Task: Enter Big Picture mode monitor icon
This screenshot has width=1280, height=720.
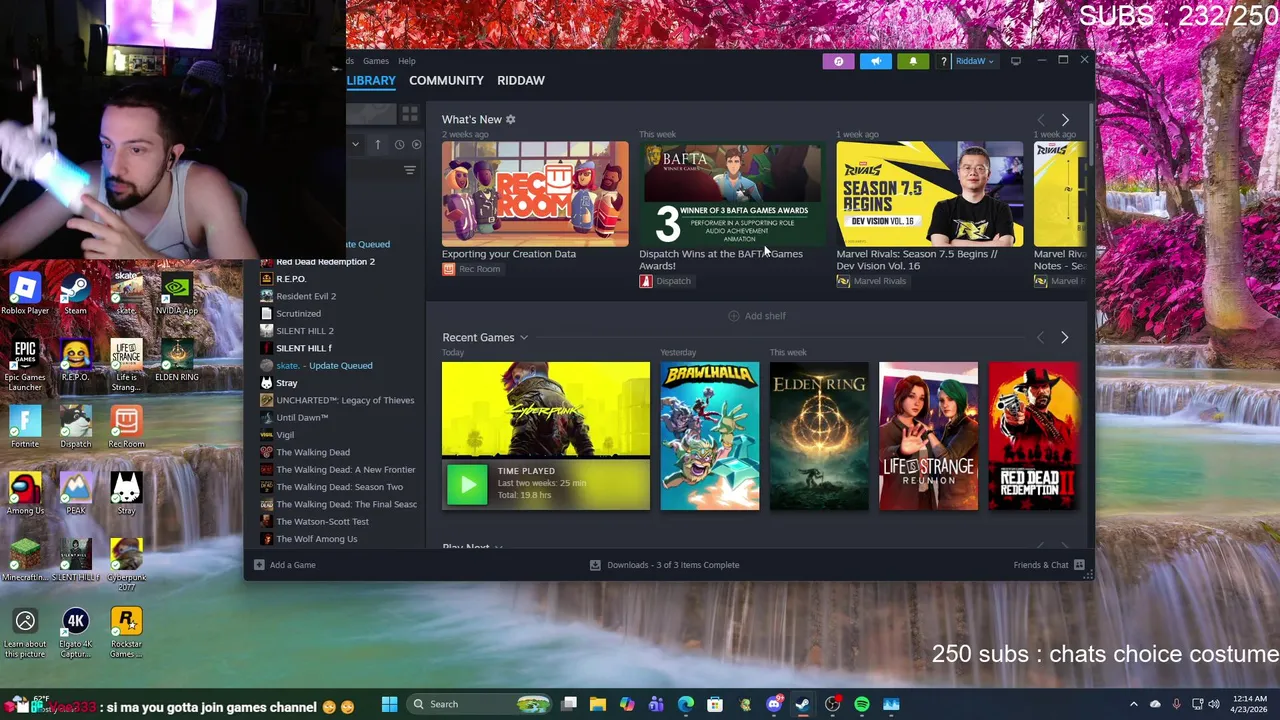Action: pyautogui.click(x=1016, y=61)
